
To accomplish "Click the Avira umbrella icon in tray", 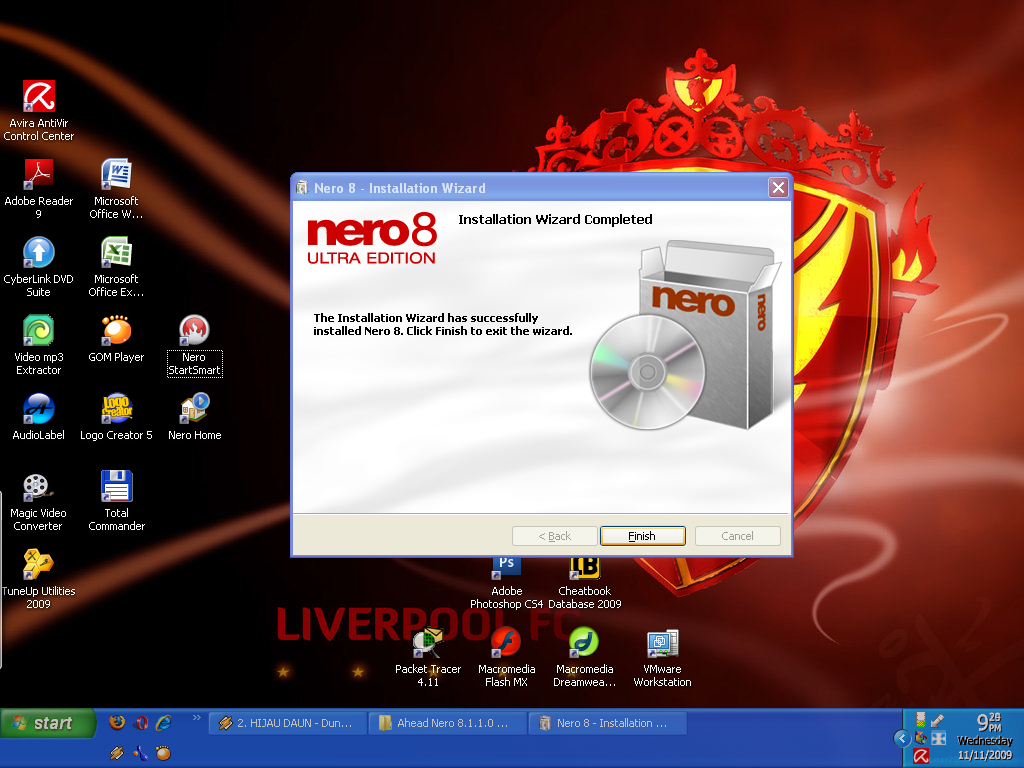I will point(921,756).
